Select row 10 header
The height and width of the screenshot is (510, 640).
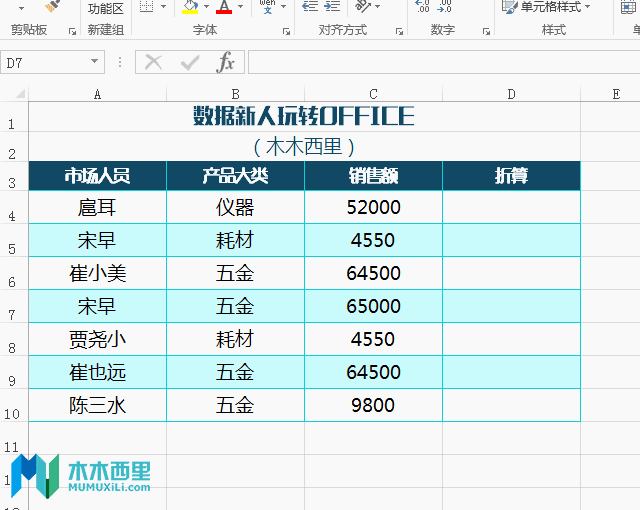click(12, 406)
